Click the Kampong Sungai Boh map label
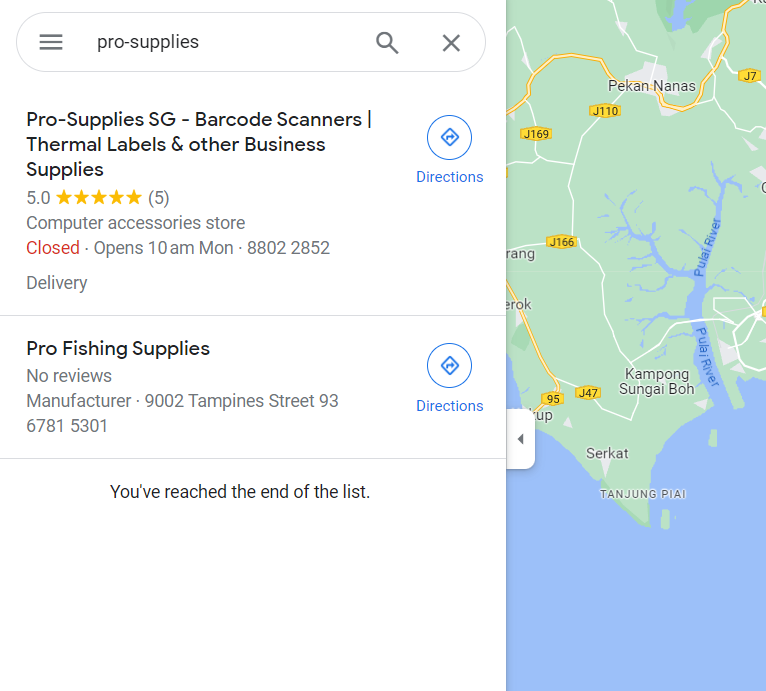The height and width of the screenshot is (691, 766). 657,381
